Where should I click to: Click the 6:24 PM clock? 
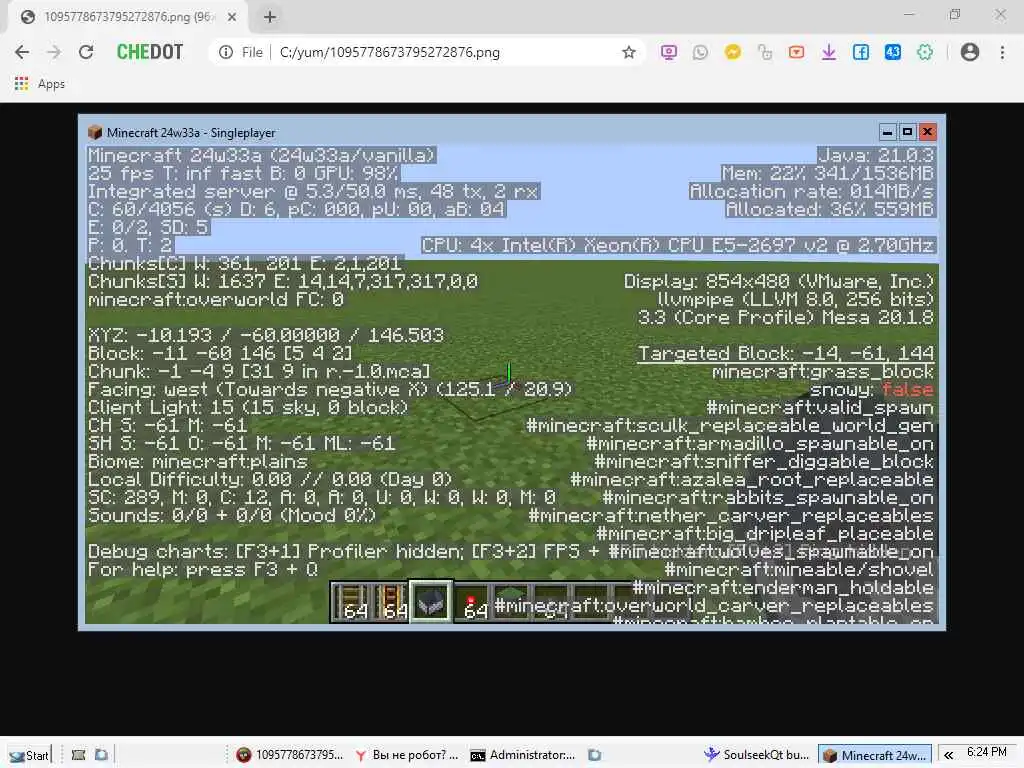(x=987, y=752)
